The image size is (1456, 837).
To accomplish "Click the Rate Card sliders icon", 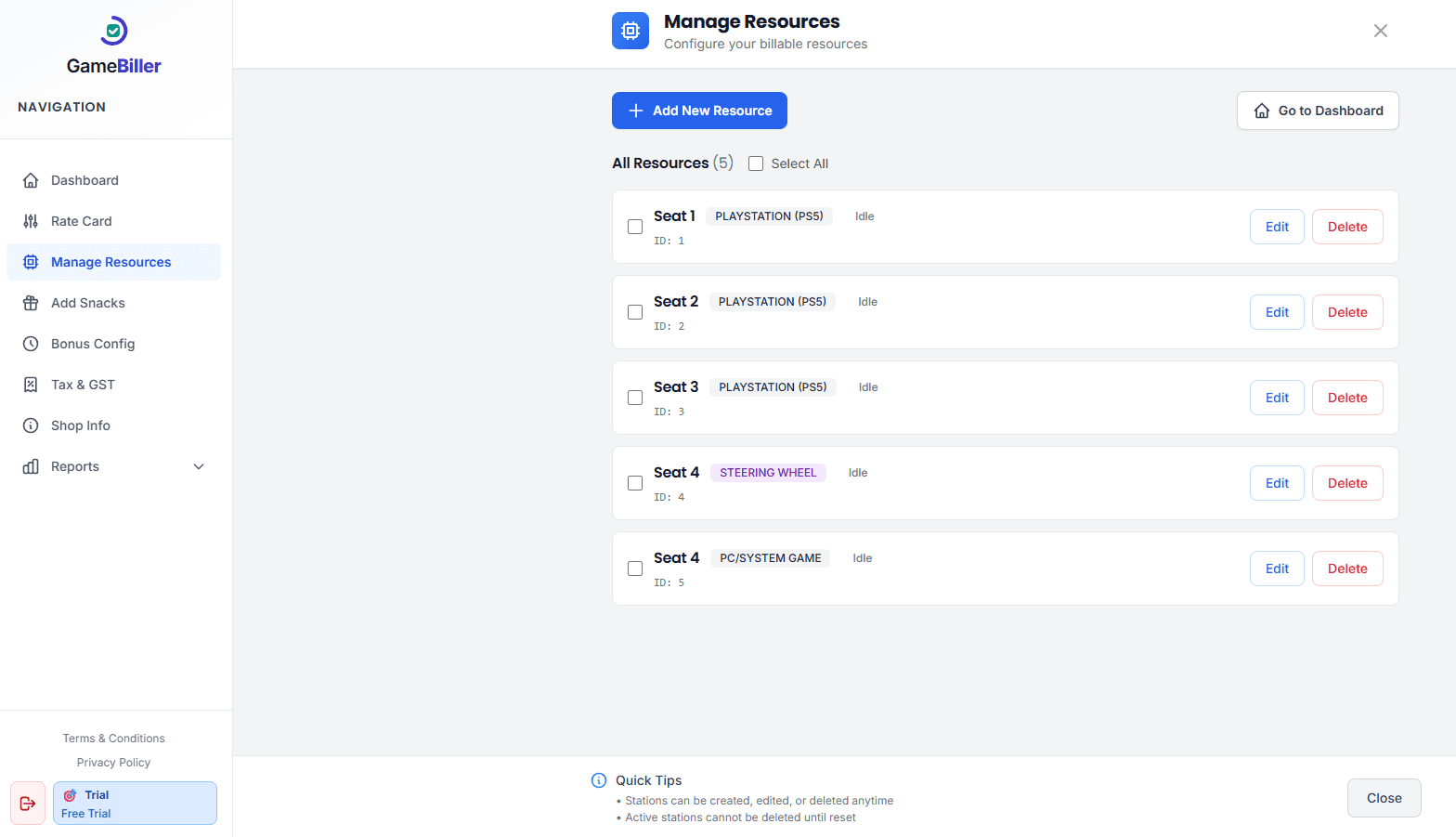I will [x=31, y=221].
